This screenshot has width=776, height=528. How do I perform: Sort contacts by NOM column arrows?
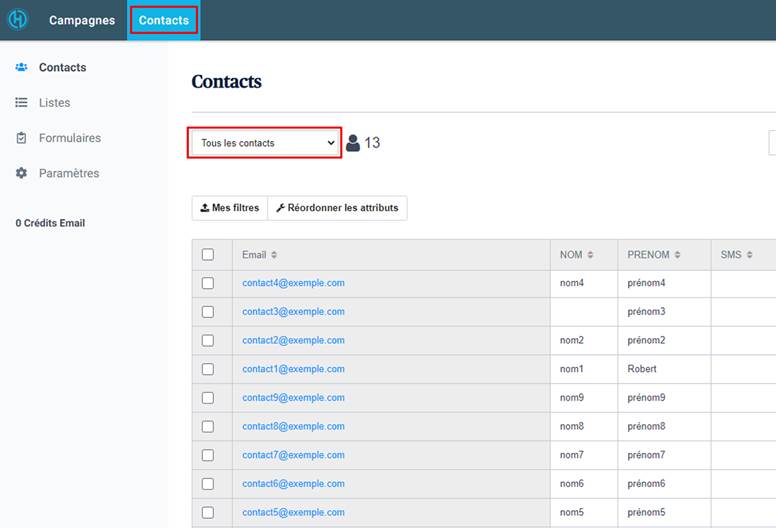click(x=590, y=255)
